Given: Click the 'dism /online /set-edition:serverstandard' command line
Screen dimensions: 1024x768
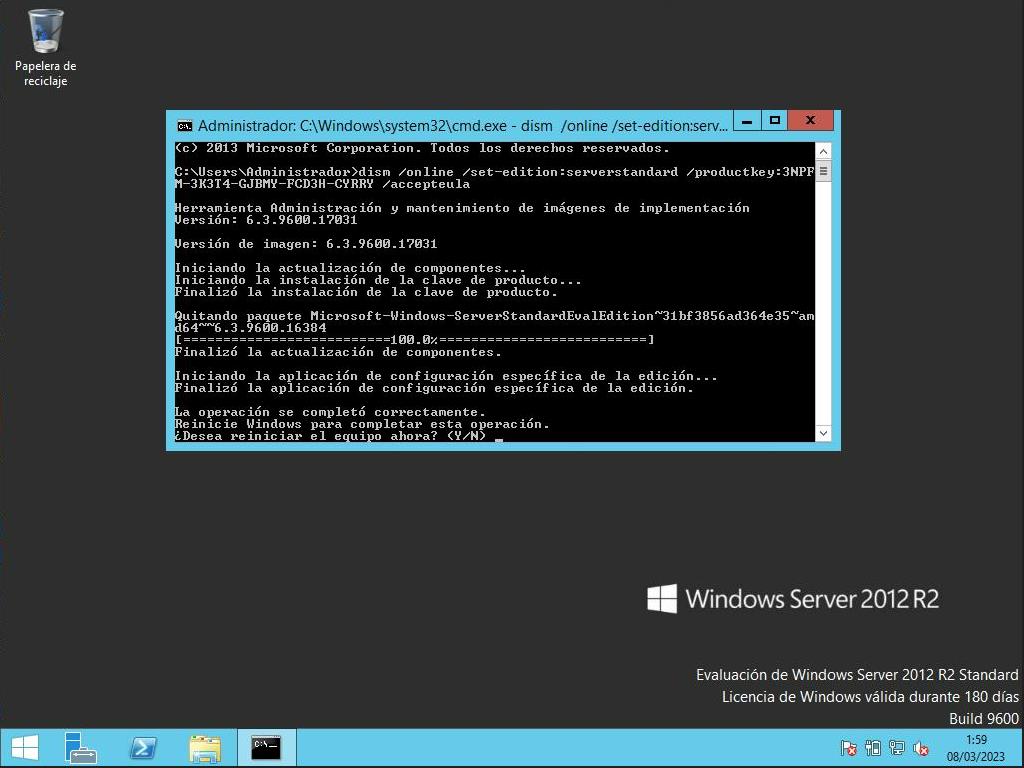Looking at the screenshot, I should (x=494, y=178).
